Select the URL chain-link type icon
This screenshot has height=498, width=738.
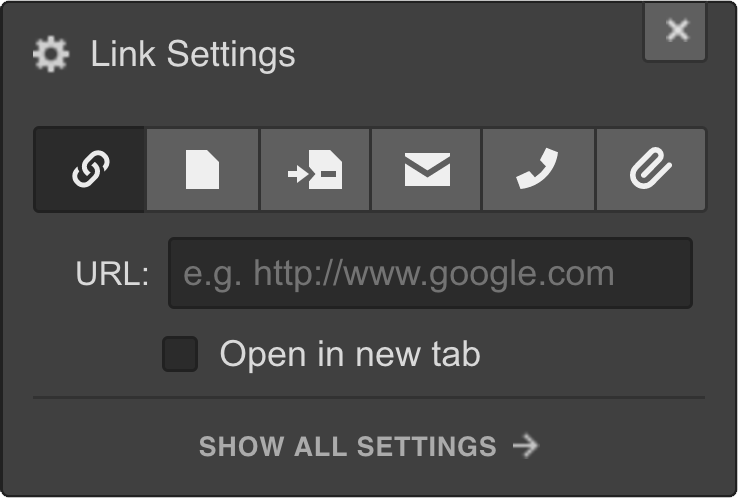click(x=89, y=169)
